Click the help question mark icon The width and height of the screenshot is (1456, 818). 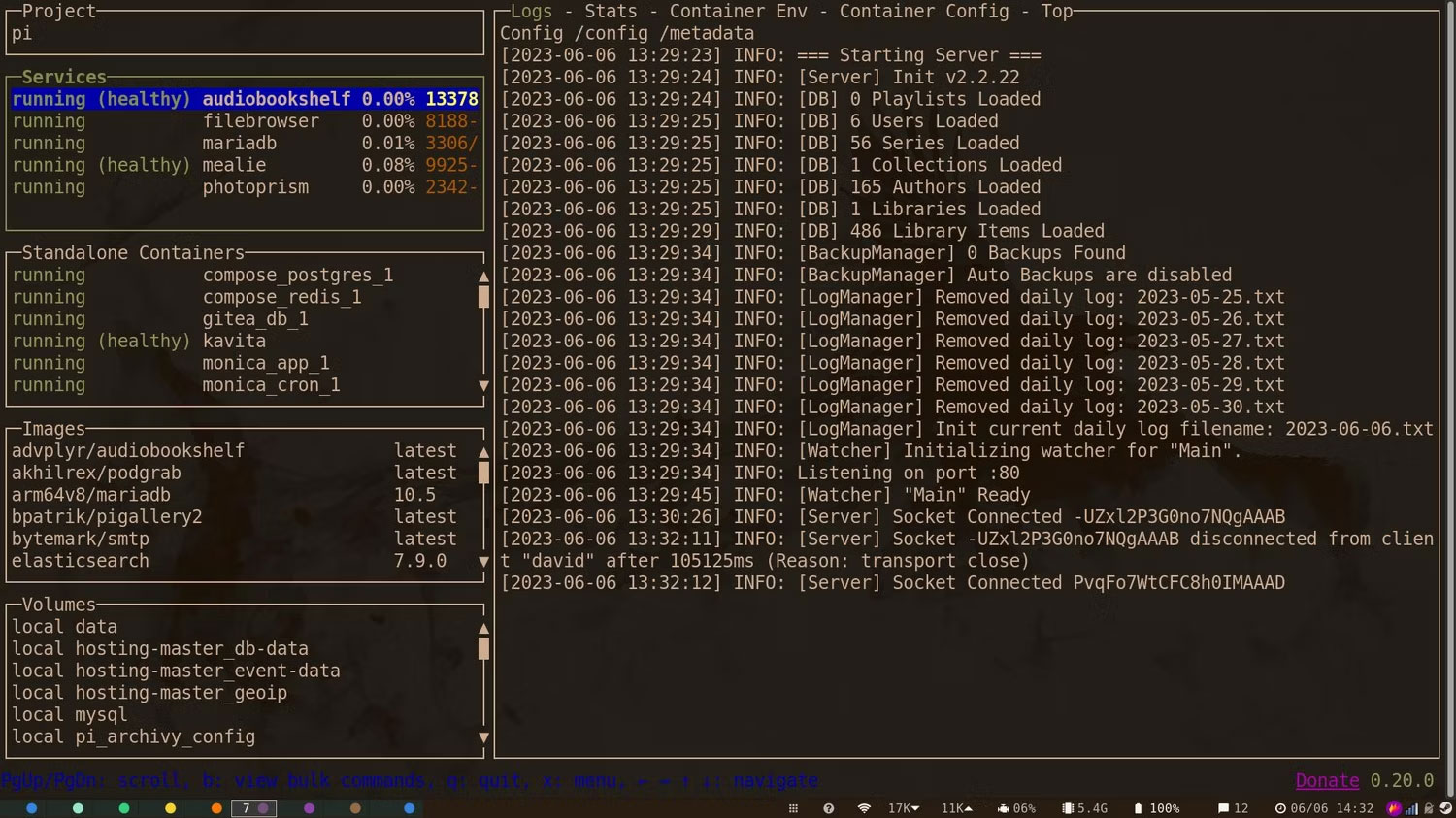828,808
